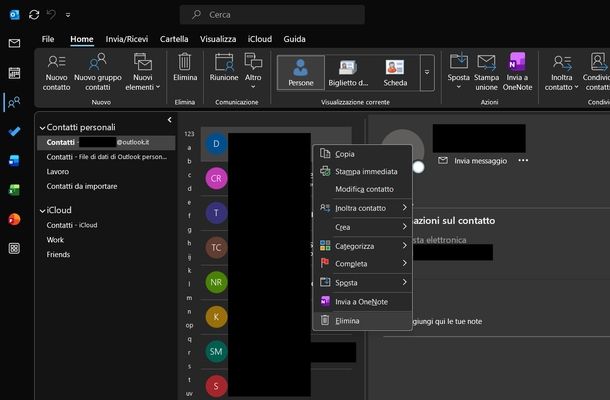
Task: Jump to letter m in alphabet index
Action: [x=189, y=298]
